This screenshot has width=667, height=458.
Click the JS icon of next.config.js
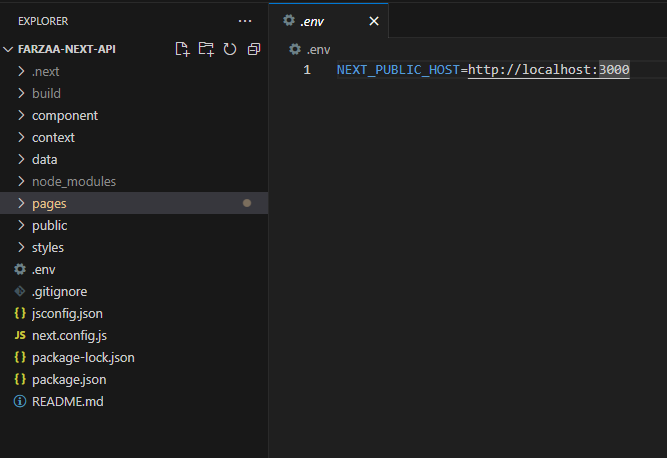click(x=20, y=335)
